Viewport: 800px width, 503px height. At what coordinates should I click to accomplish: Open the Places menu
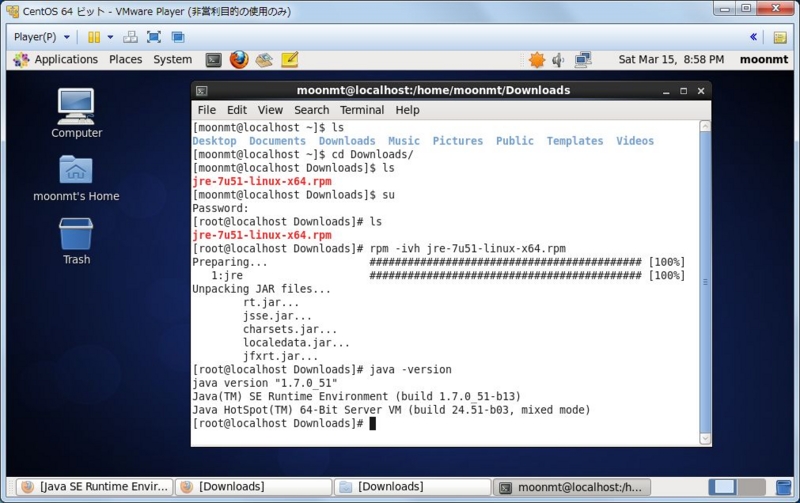click(126, 60)
